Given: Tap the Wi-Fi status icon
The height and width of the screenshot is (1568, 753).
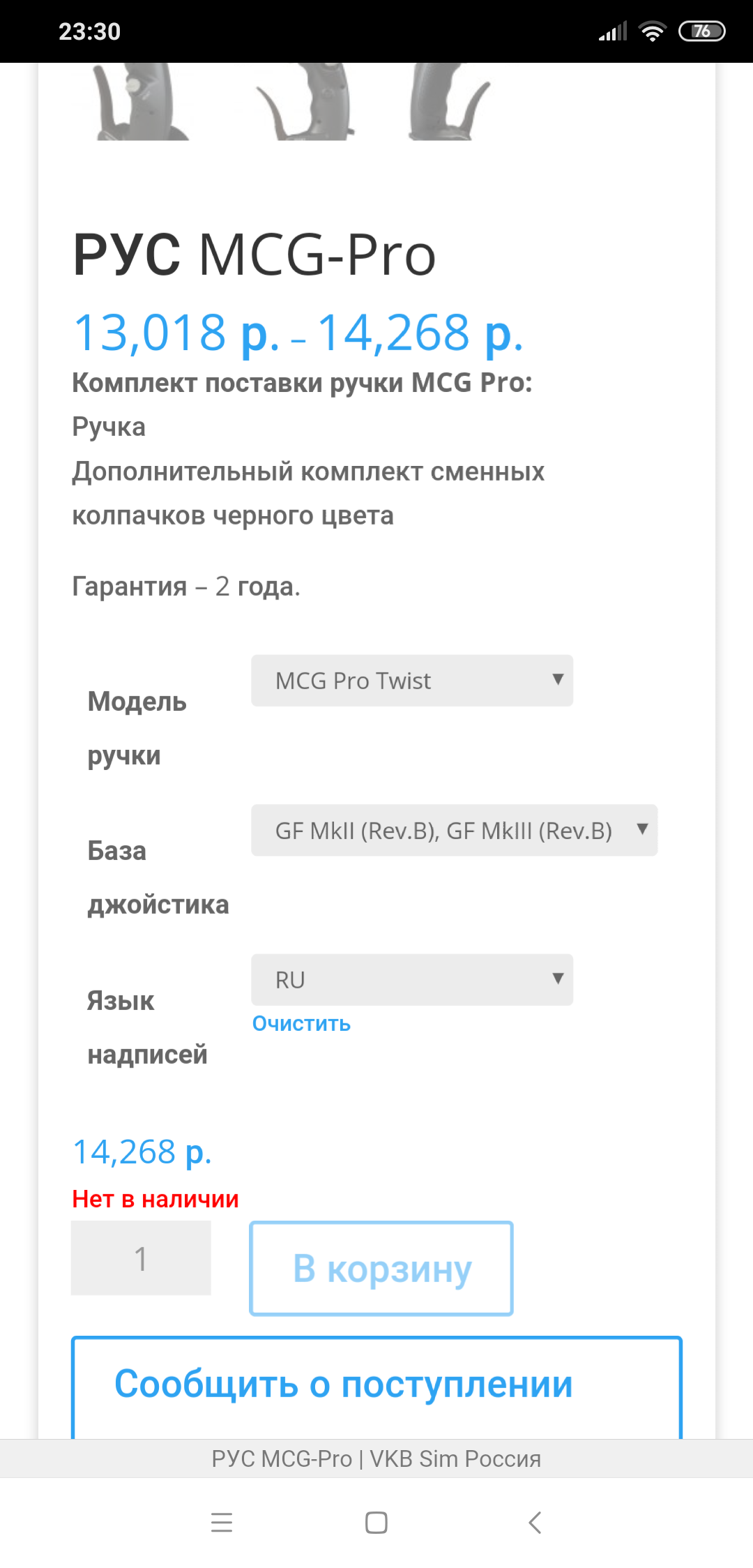Looking at the screenshot, I should point(653,31).
